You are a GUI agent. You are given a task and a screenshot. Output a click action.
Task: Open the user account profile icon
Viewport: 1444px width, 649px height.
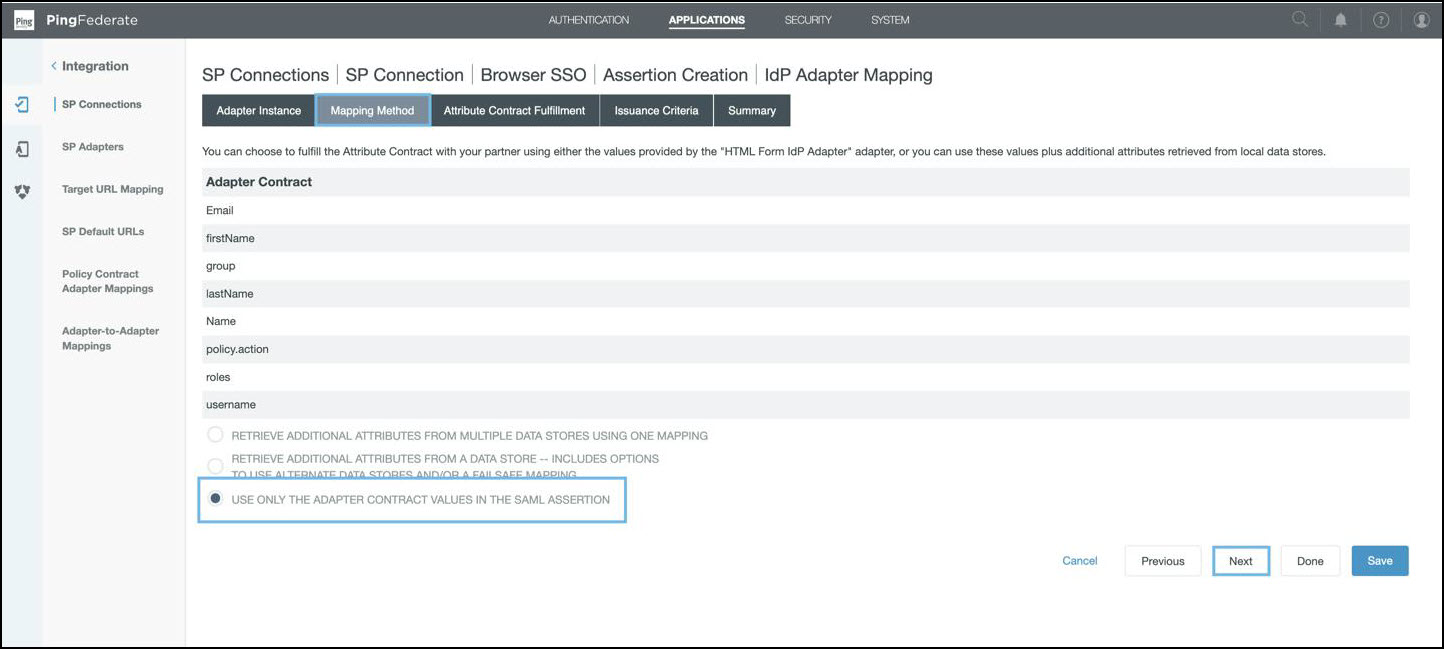(x=1421, y=20)
